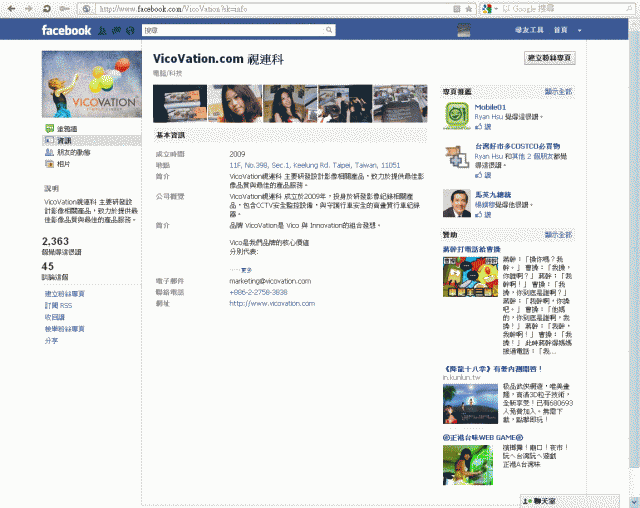Viewport: 640px width, 508px height.
Task: Open messages icon in Facebook header
Action: pyautogui.click(x=116, y=30)
